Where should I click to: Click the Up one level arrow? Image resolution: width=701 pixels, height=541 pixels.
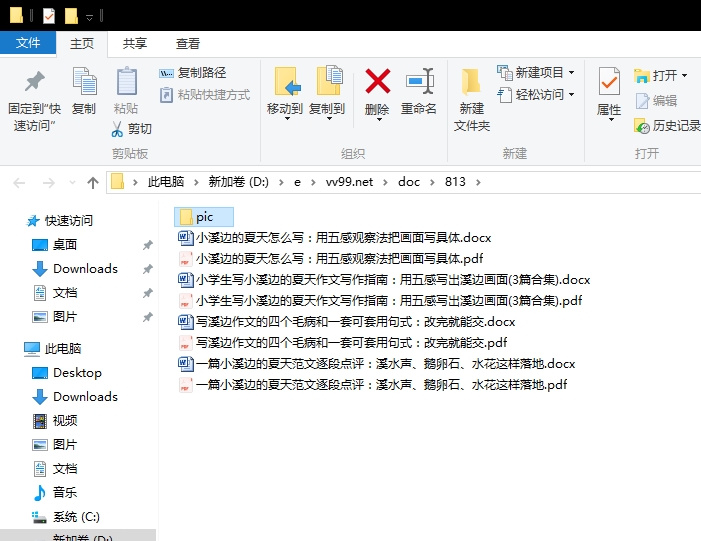[x=93, y=182]
